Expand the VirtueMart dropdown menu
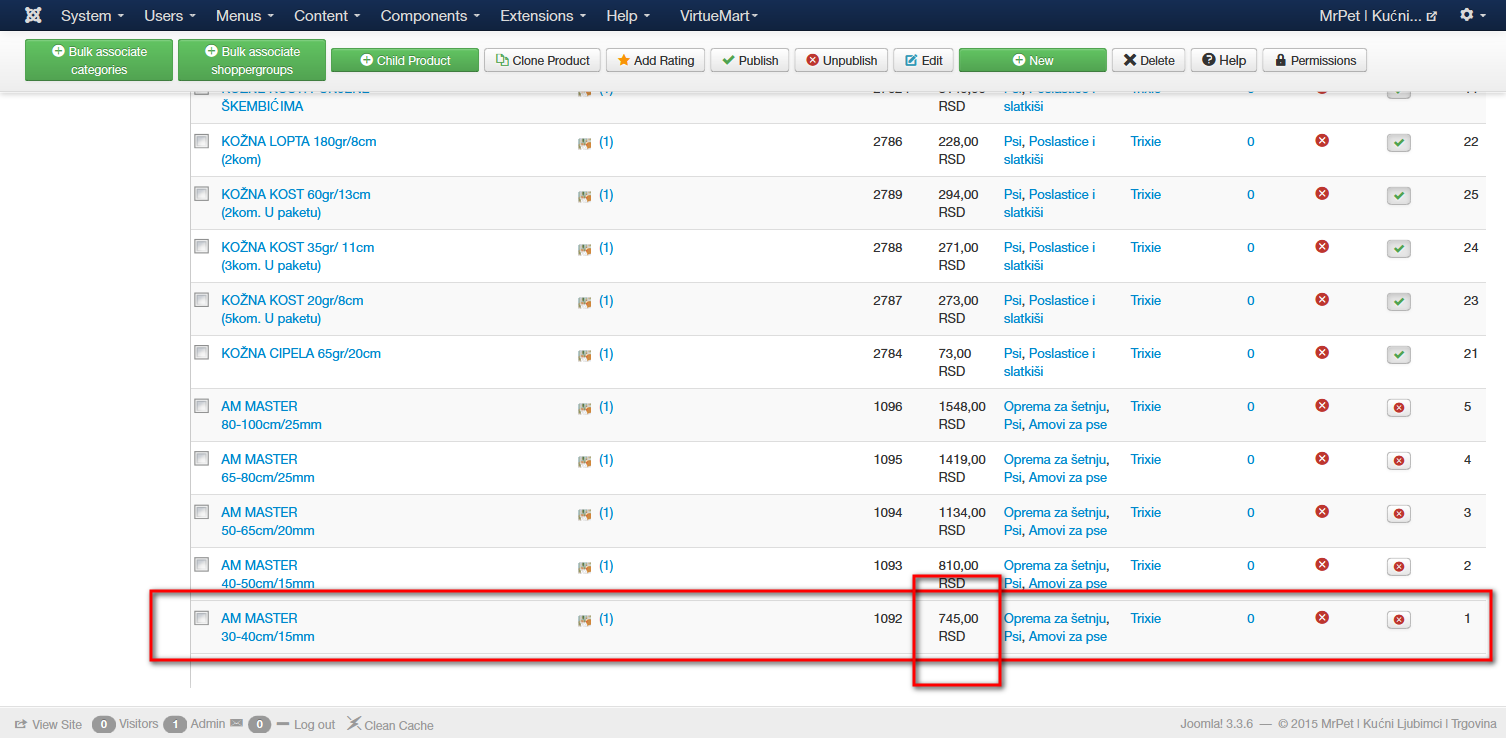The height and width of the screenshot is (738, 1506). pos(718,16)
